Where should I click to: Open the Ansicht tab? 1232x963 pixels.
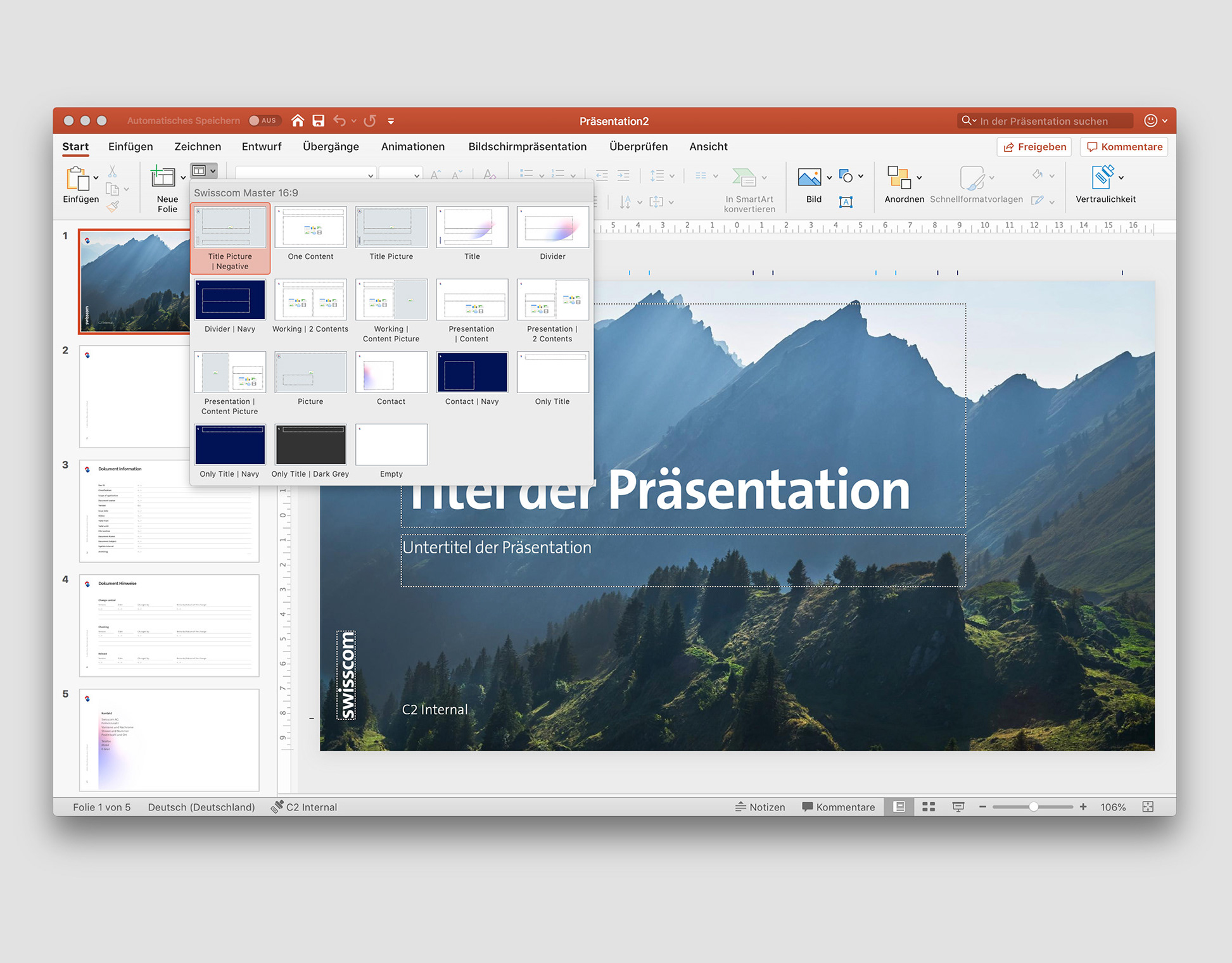(708, 146)
